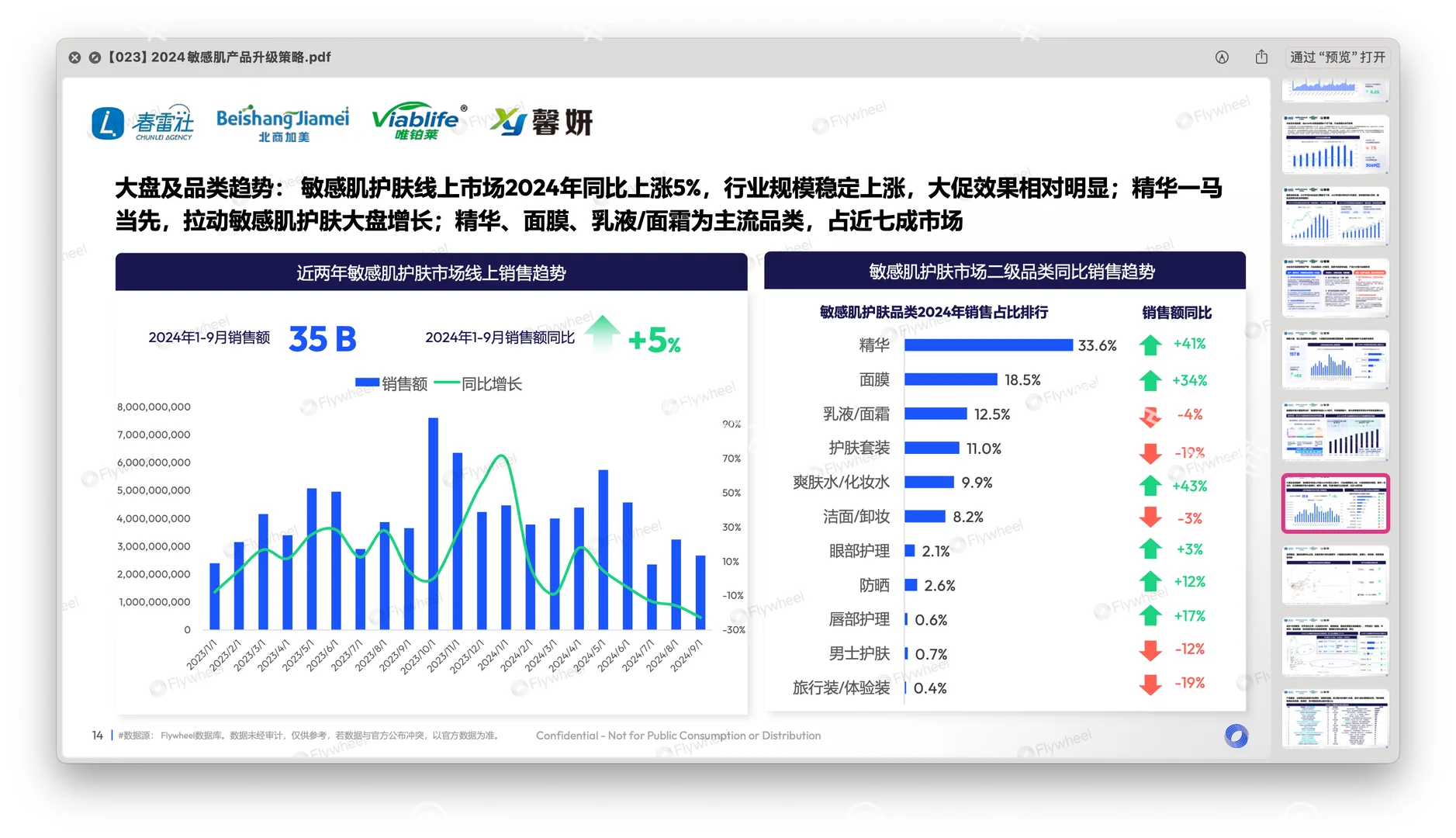Click the red down arrow next to 乳液/面霜
Viewport: 1456px width, 838px height.
pos(1150,414)
